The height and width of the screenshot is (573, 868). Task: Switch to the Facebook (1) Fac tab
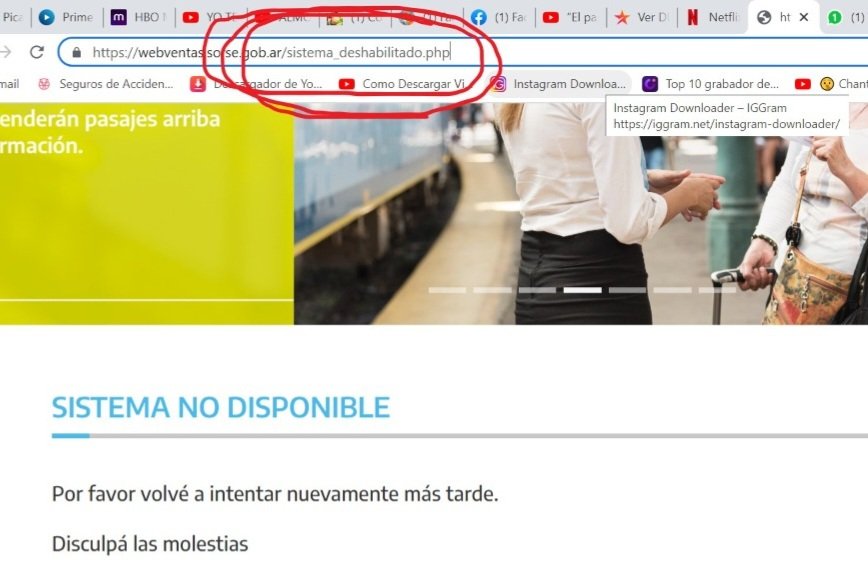499,17
